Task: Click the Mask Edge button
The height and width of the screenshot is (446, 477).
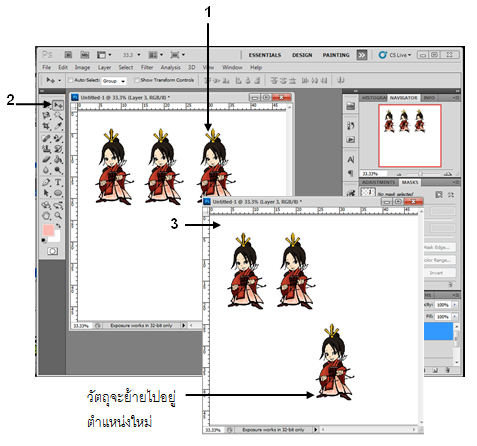Action: coord(439,247)
